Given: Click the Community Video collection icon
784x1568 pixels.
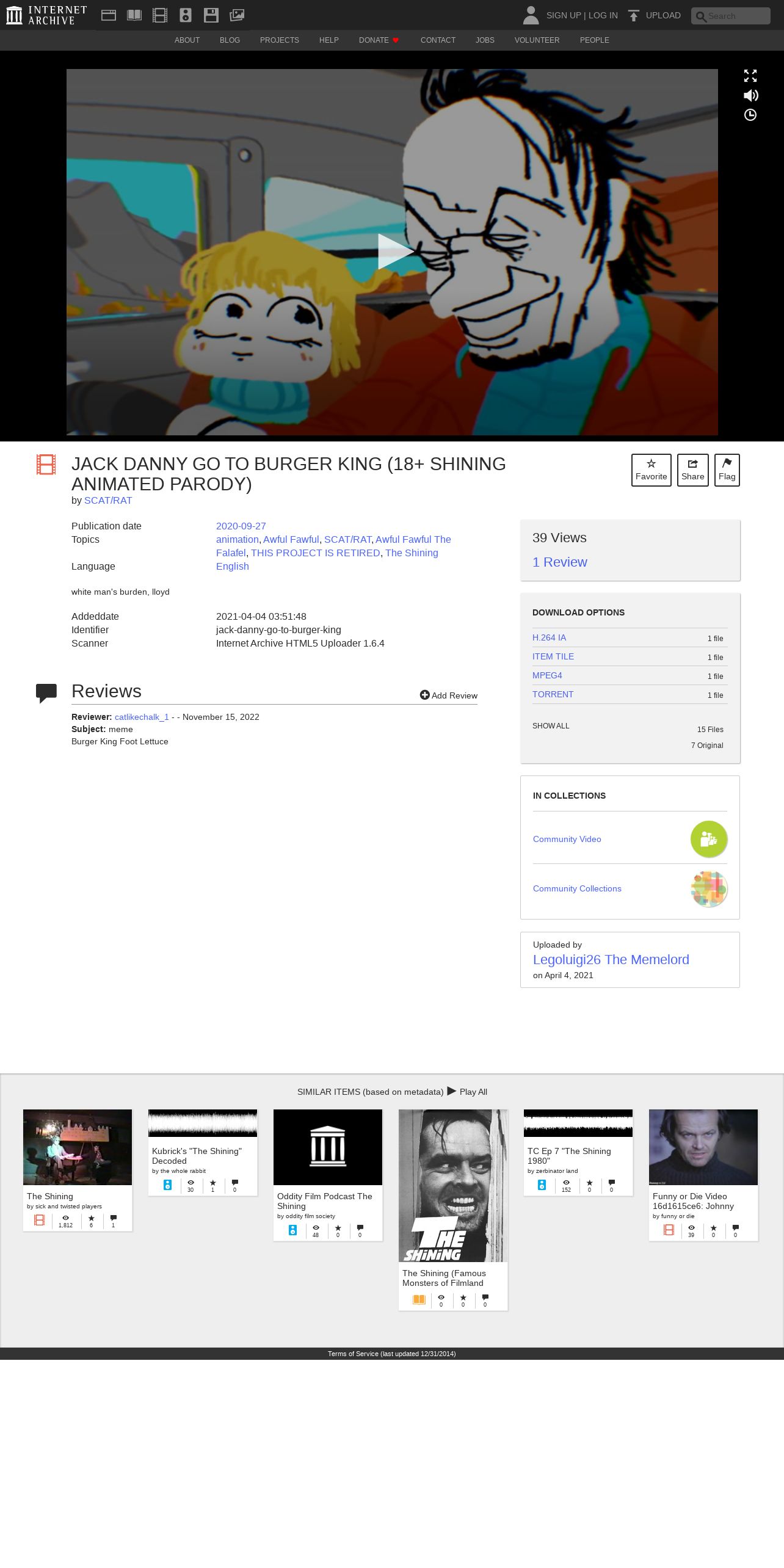Looking at the screenshot, I should (x=709, y=839).
